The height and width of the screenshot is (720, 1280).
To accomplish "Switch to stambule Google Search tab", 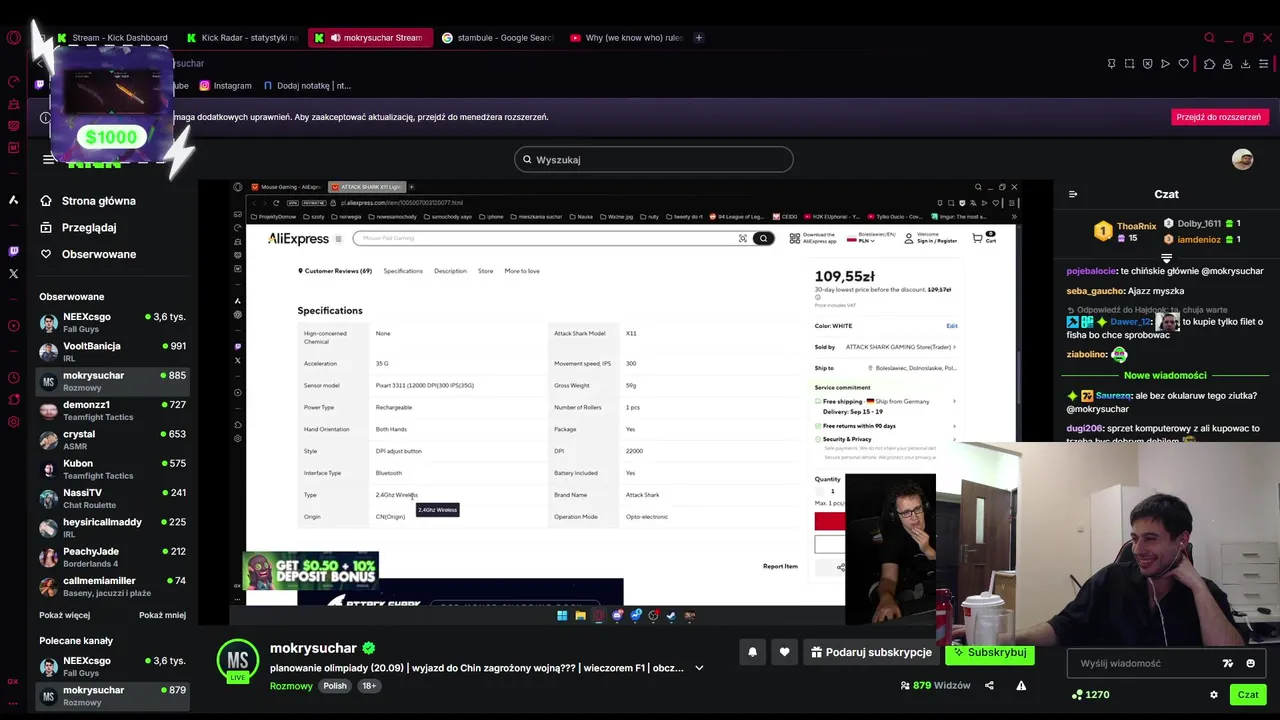I will tap(498, 38).
